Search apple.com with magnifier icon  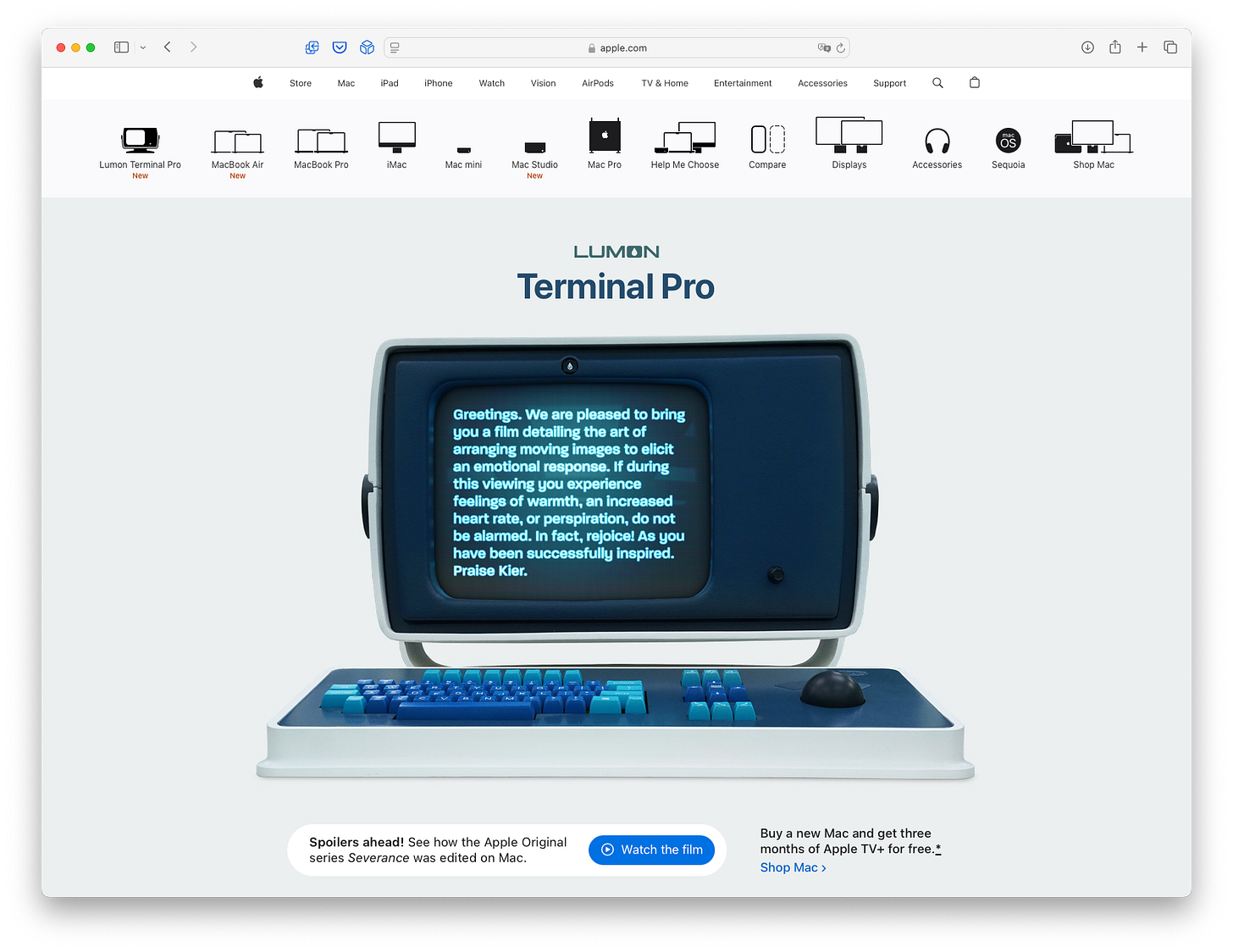coord(937,83)
